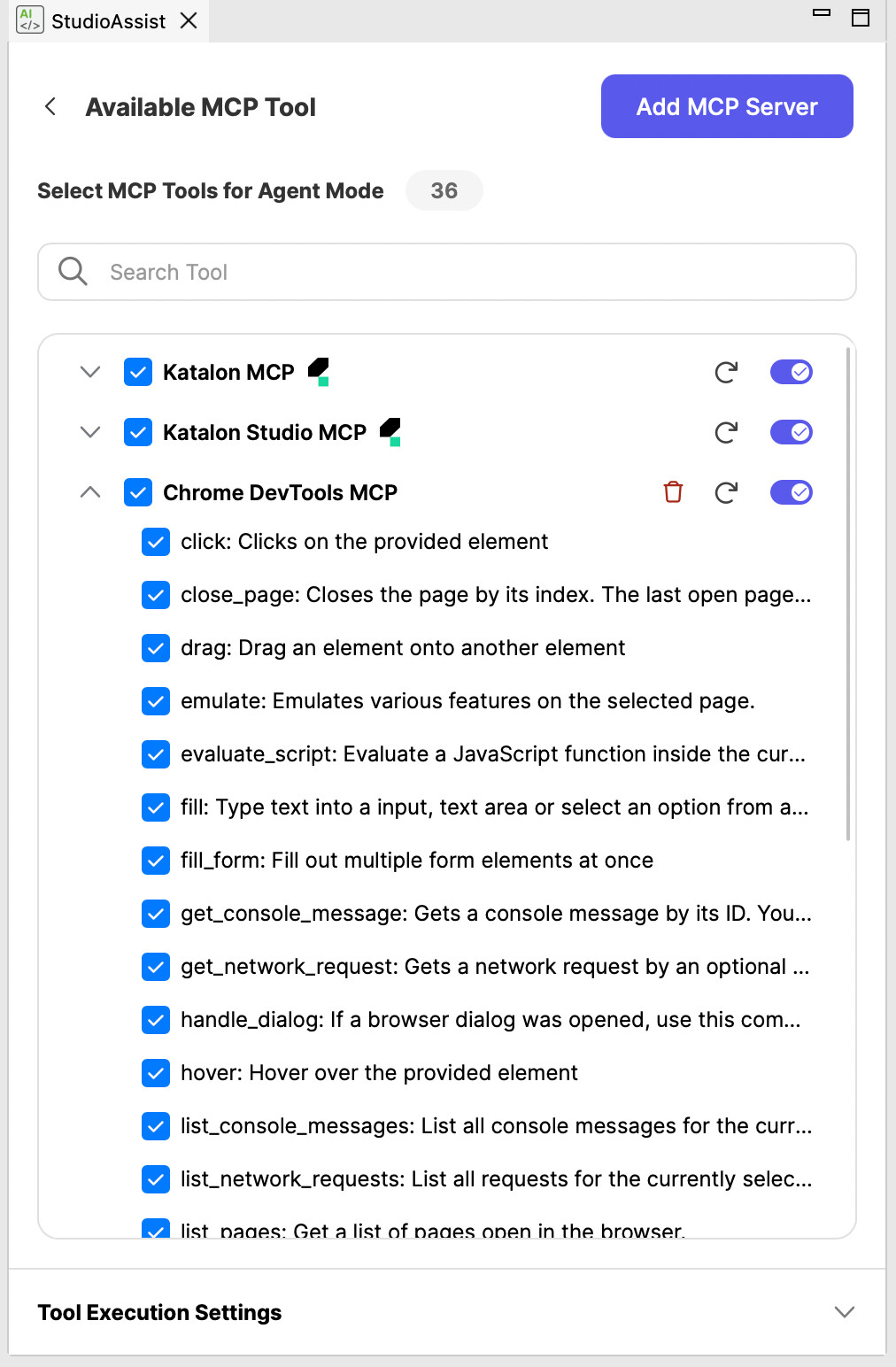The width and height of the screenshot is (896, 1367).
Task: Refresh the Chrome DevTools MCP server
Action: click(725, 492)
